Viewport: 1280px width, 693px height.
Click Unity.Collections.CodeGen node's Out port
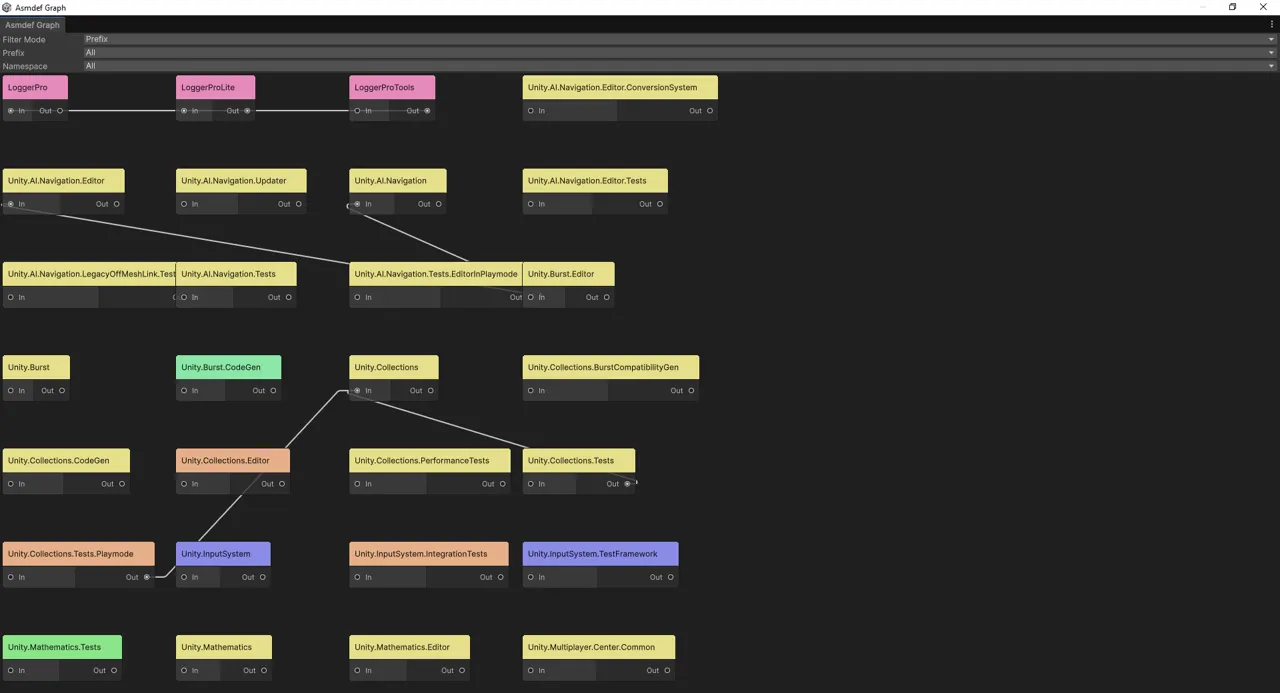coord(122,484)
